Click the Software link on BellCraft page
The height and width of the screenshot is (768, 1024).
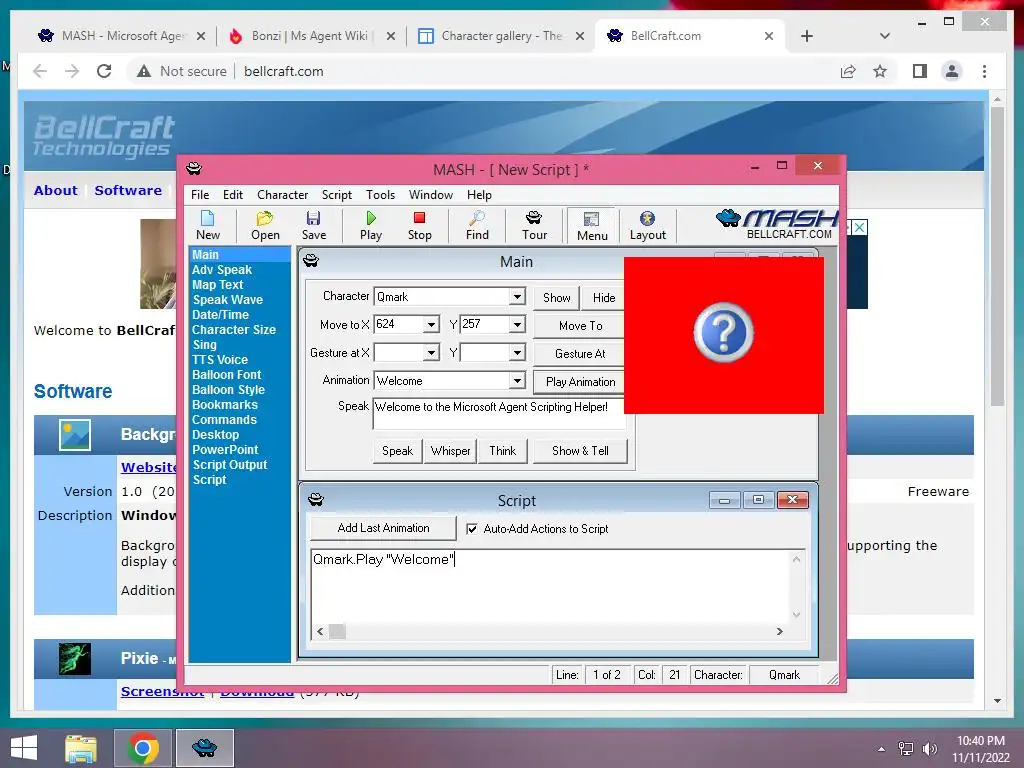(x=128, y=190)
